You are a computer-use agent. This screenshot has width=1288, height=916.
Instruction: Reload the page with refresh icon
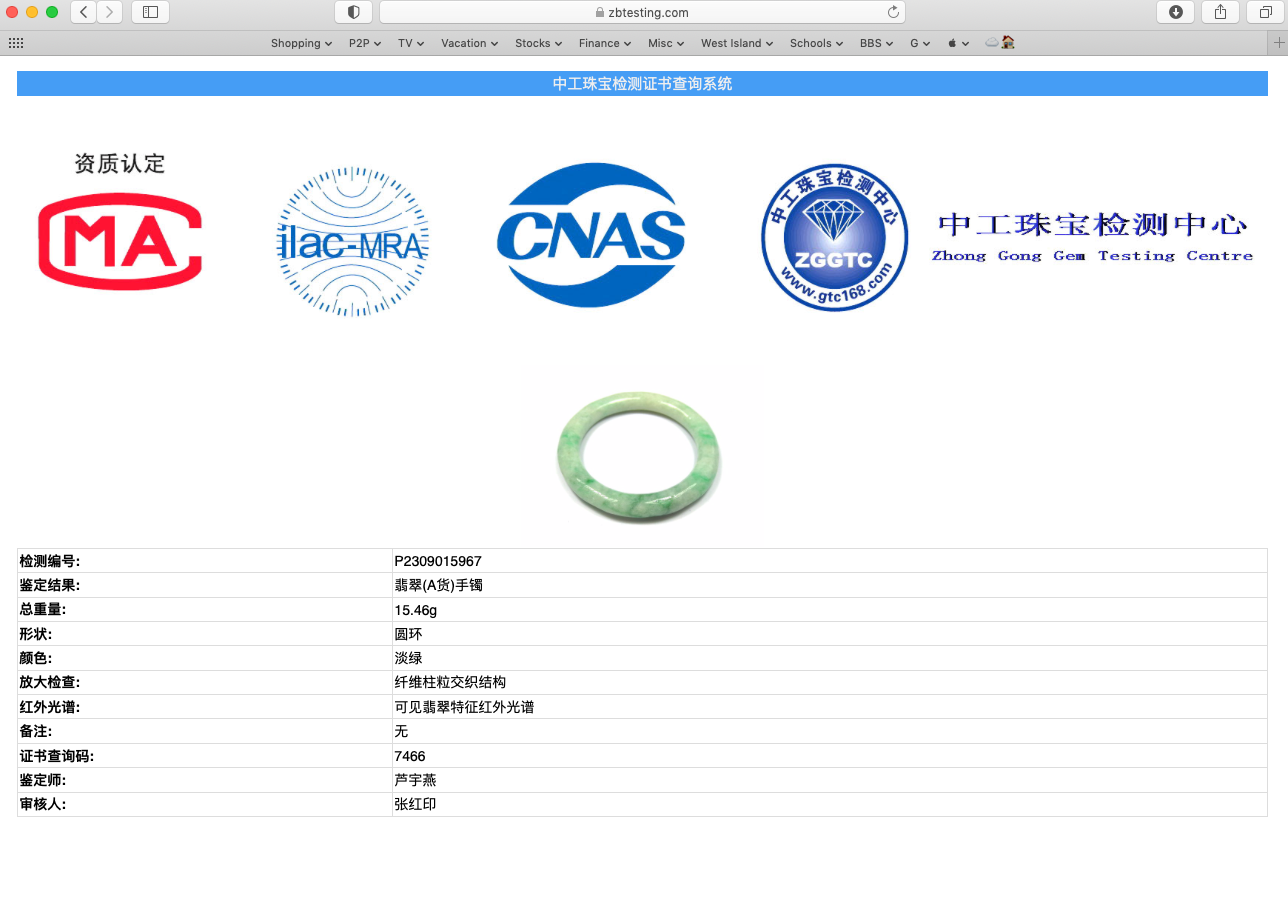click(893, 12)
